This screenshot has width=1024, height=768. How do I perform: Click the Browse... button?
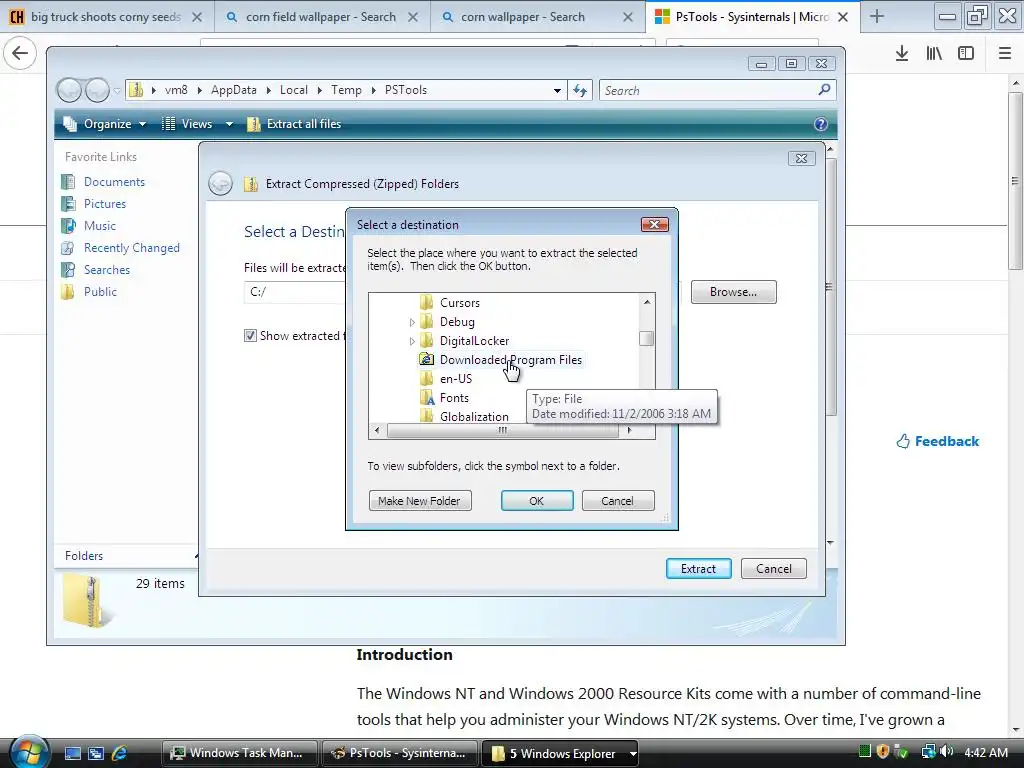click(x=733, y=292)
